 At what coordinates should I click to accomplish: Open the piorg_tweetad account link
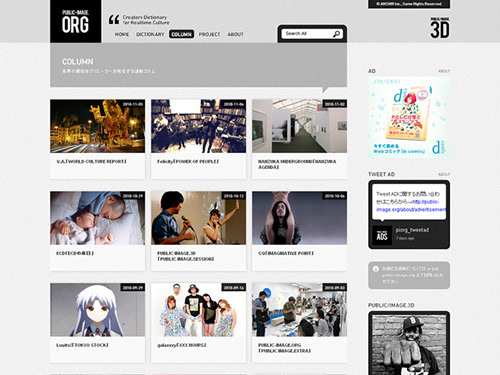412,230
